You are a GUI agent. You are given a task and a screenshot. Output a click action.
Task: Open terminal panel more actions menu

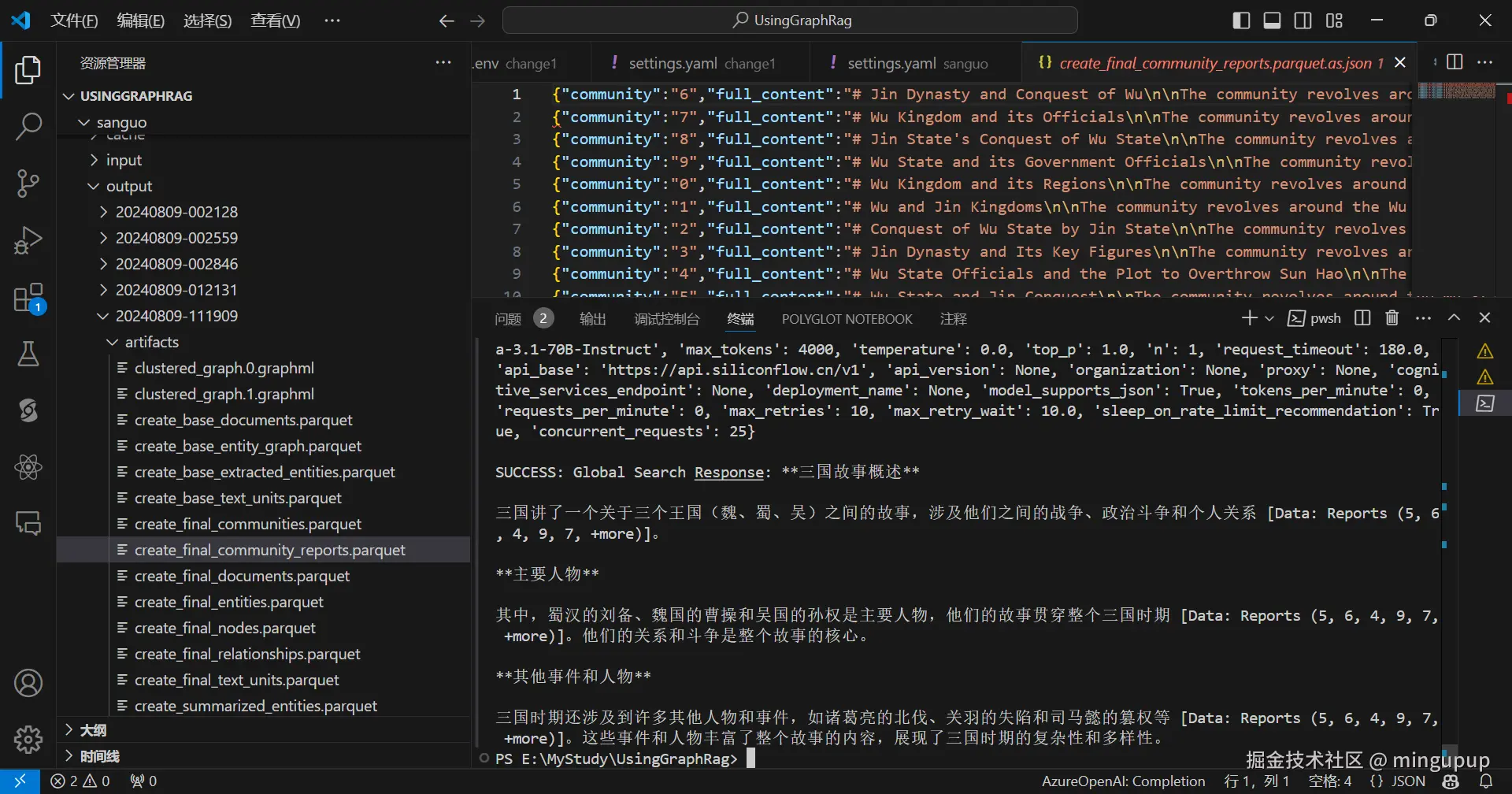pos(1423,317)
